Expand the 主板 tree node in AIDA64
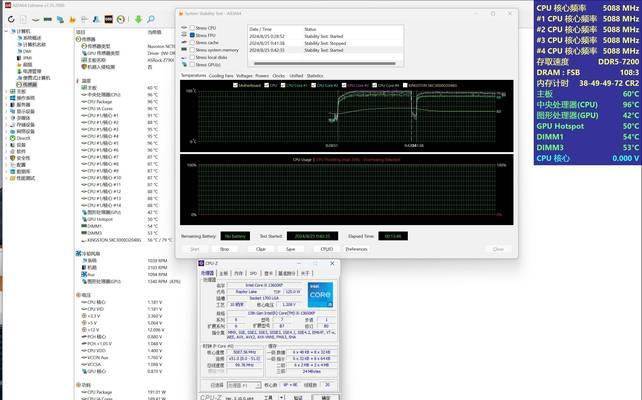Screen dimensions: 642x400 pos(6,91)
